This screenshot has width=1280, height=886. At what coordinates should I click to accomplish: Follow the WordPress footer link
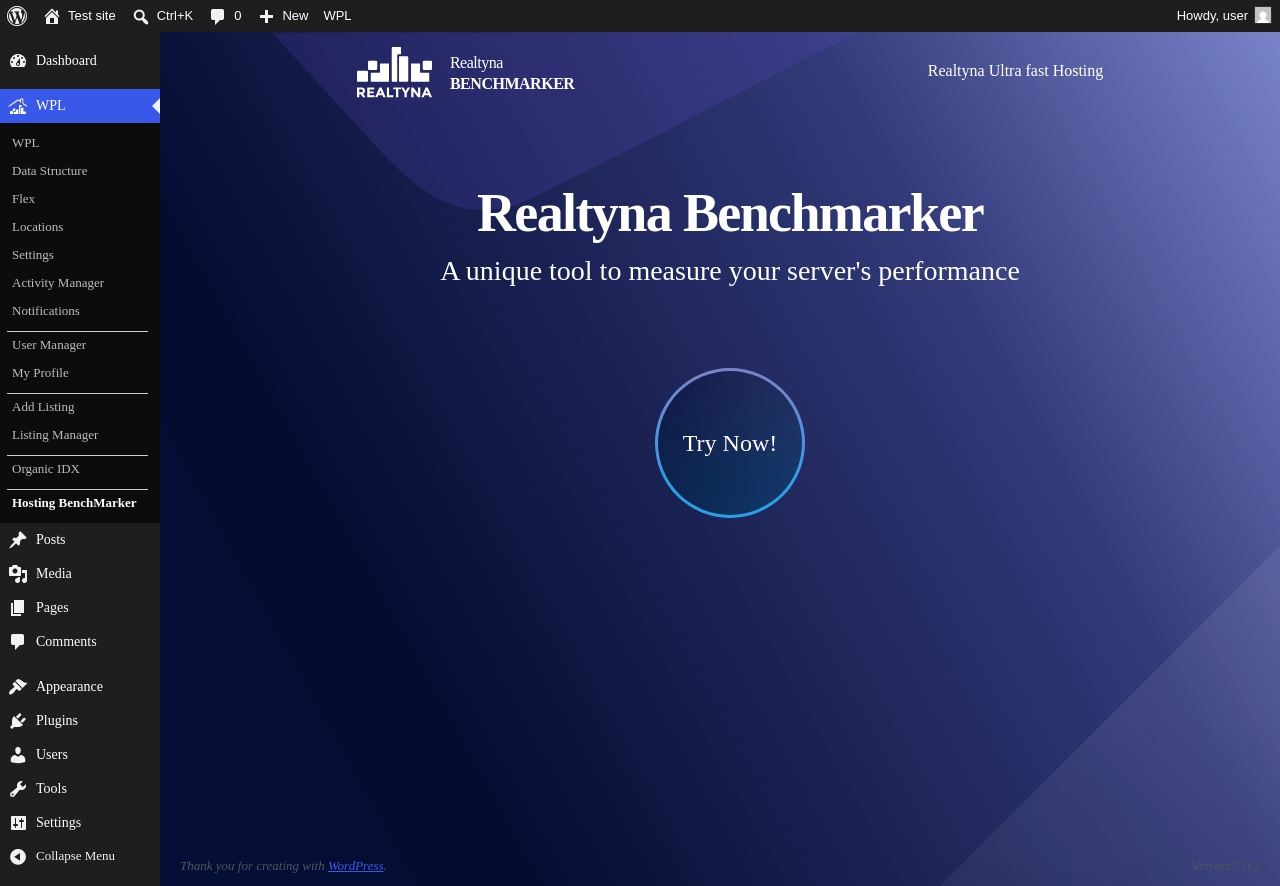[x=356, y=866]
